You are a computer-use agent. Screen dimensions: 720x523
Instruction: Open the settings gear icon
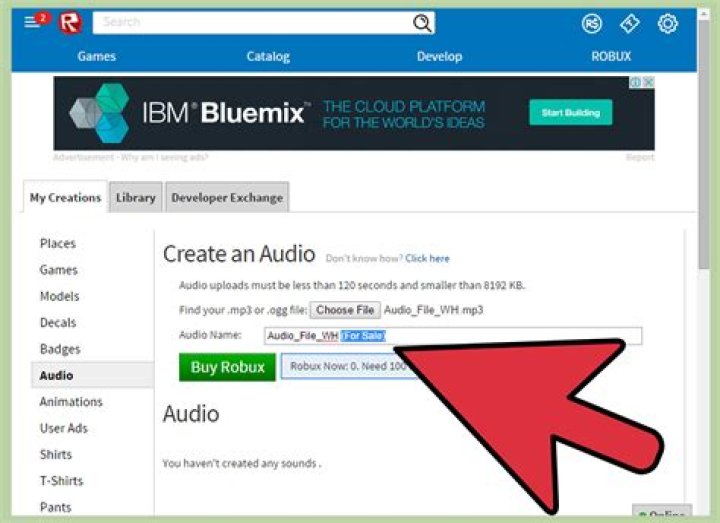[668, 23]
